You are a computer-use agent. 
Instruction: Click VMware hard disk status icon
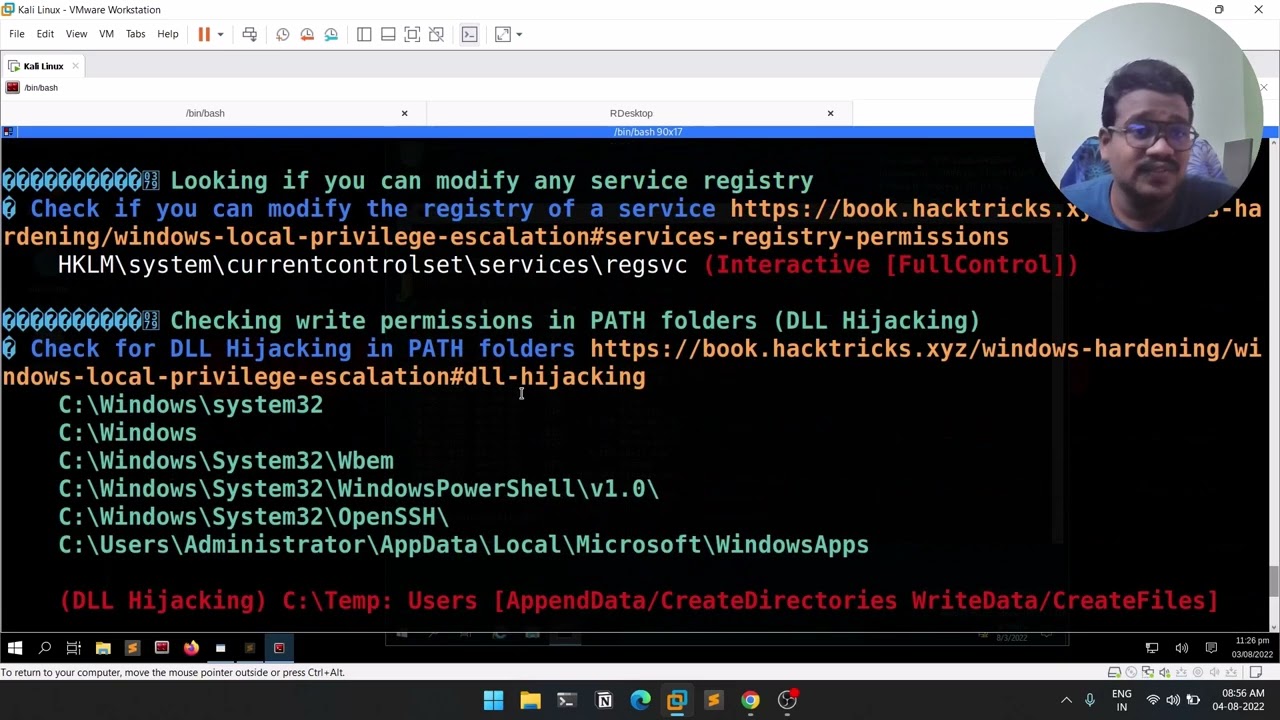pos(1114,672)
